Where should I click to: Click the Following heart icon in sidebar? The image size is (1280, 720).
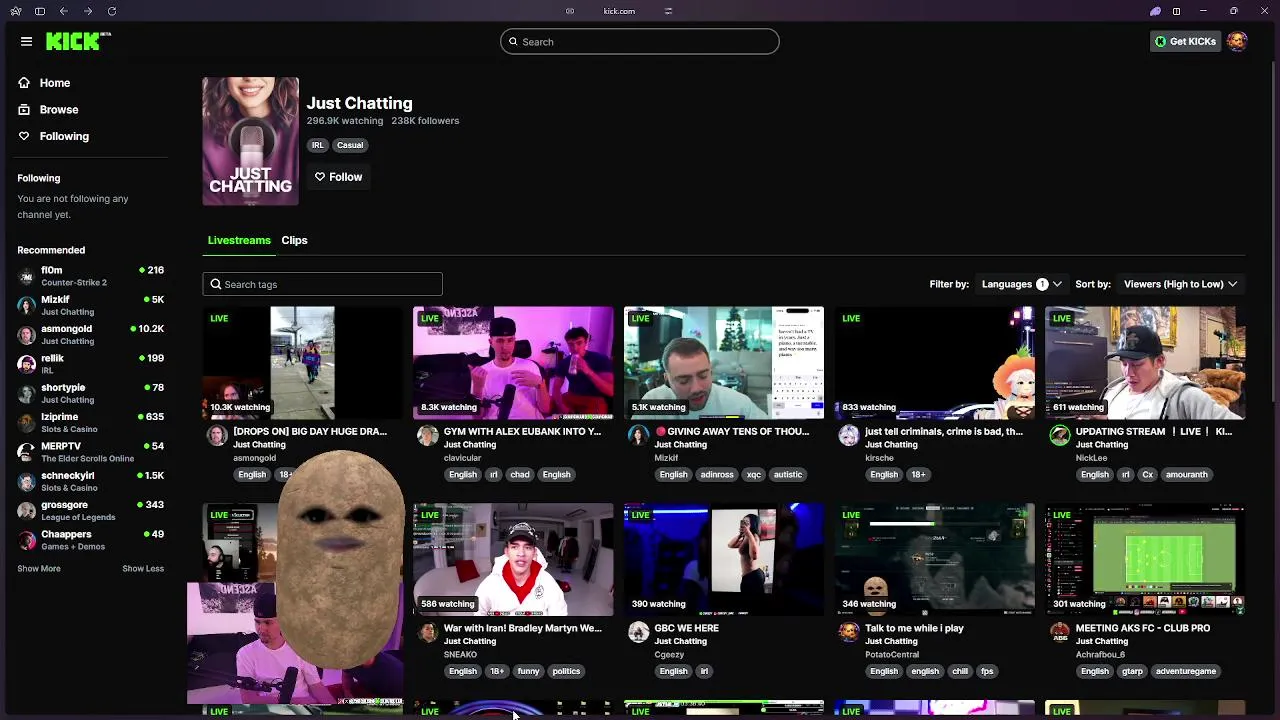tap(24, 136)
